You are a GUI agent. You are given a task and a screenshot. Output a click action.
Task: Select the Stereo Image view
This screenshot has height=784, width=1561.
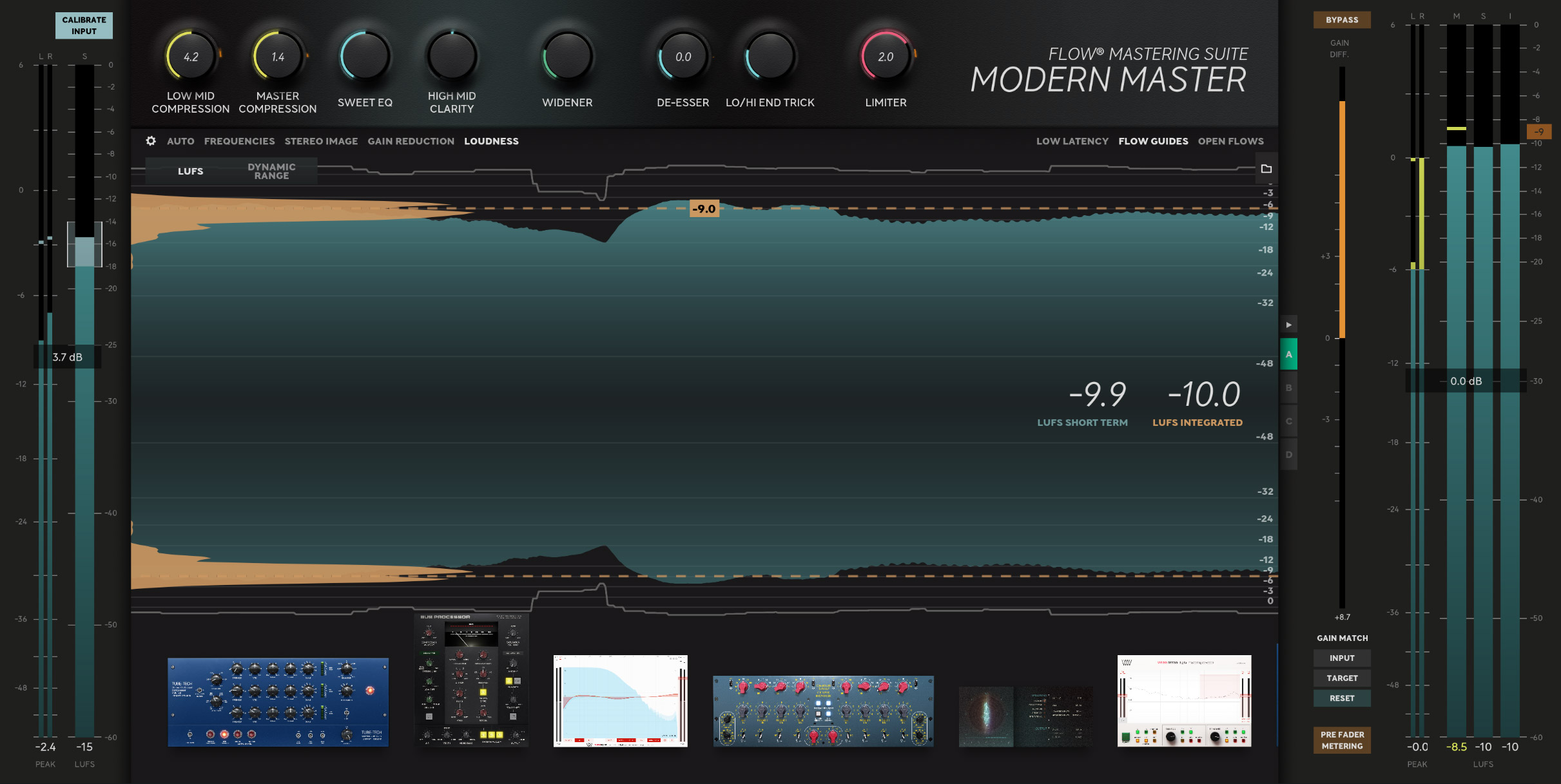click(321, 140)
